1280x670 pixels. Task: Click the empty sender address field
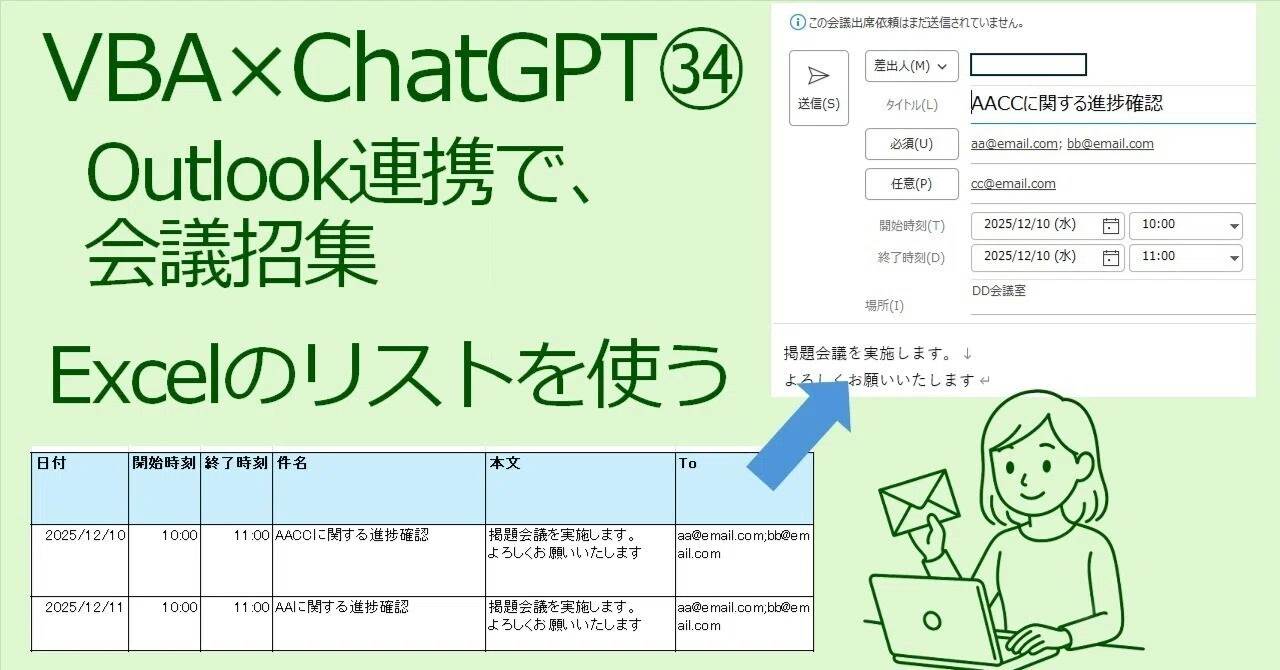coord(1028,65)
